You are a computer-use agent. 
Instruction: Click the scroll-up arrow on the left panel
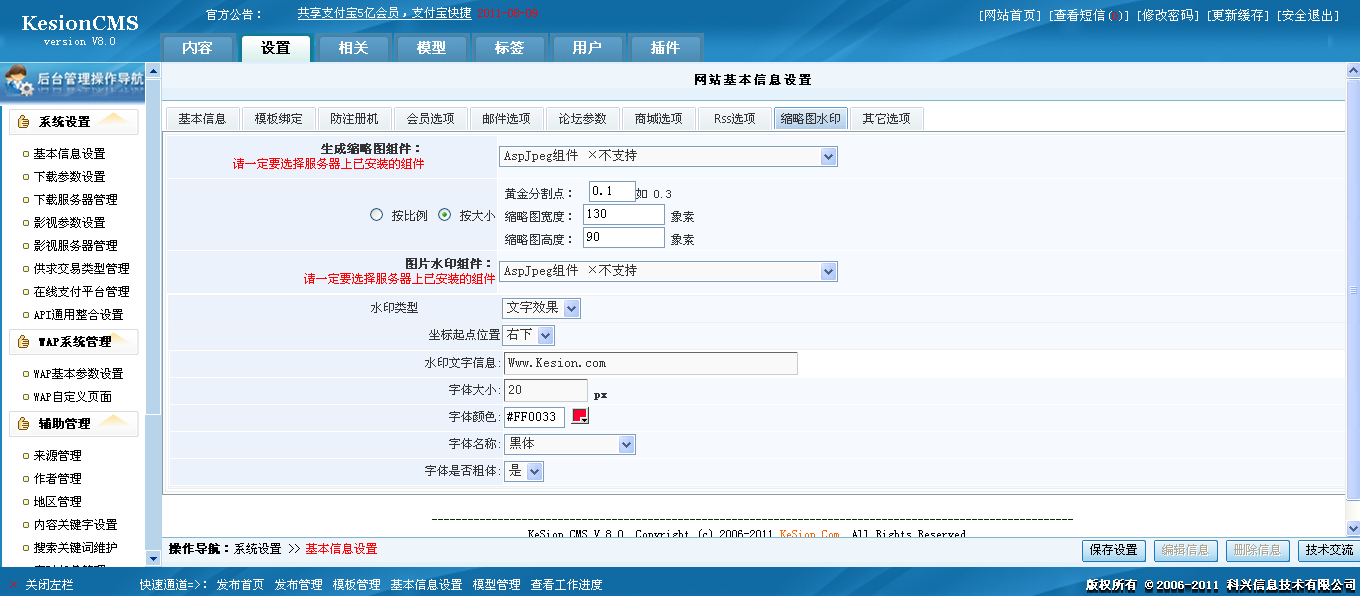tap(152, 71)
